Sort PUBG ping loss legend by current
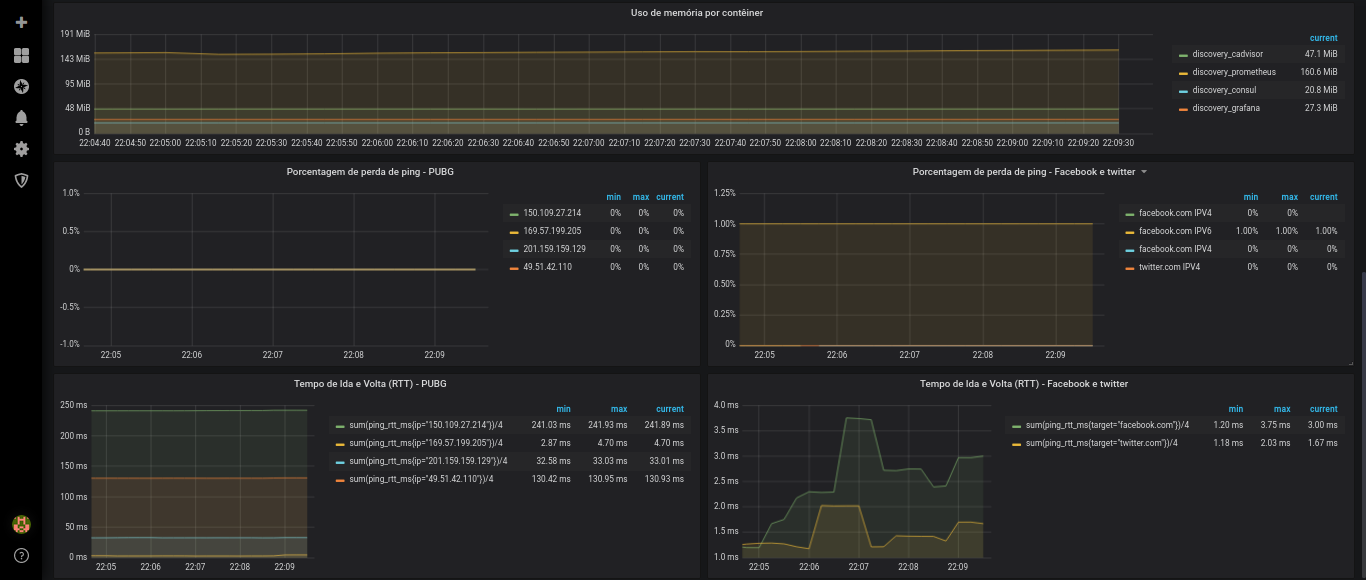The width and height of the screenshot is (1366, 580). point(670,197)
